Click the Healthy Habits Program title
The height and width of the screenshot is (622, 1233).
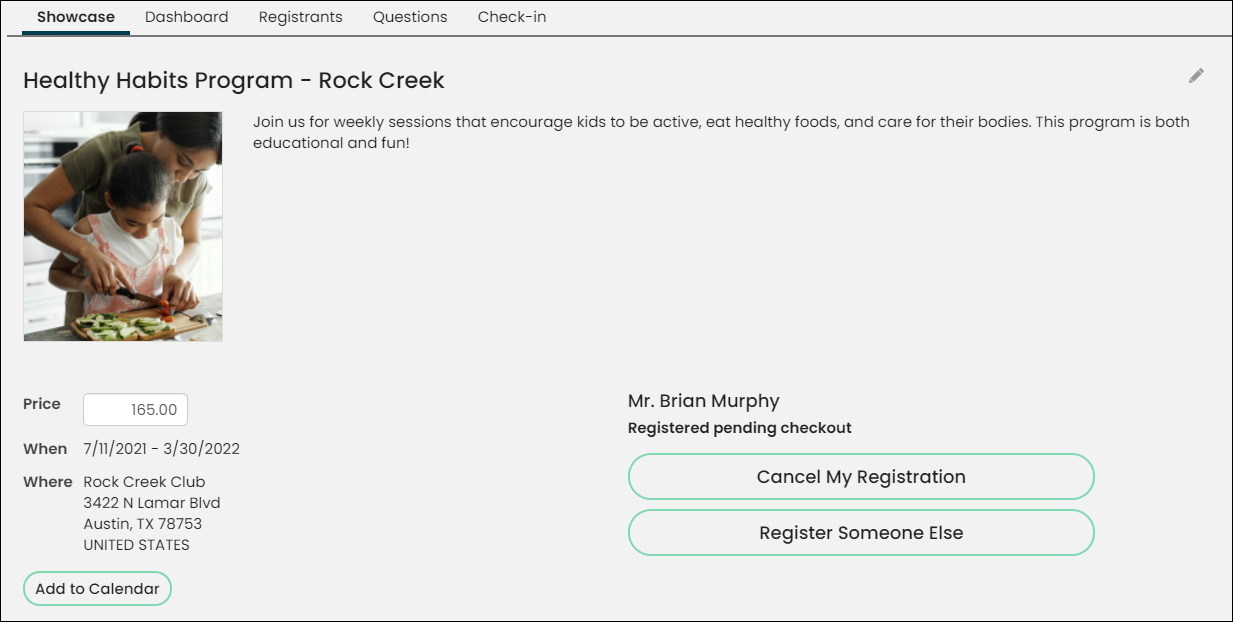click(x=234, y=80)
